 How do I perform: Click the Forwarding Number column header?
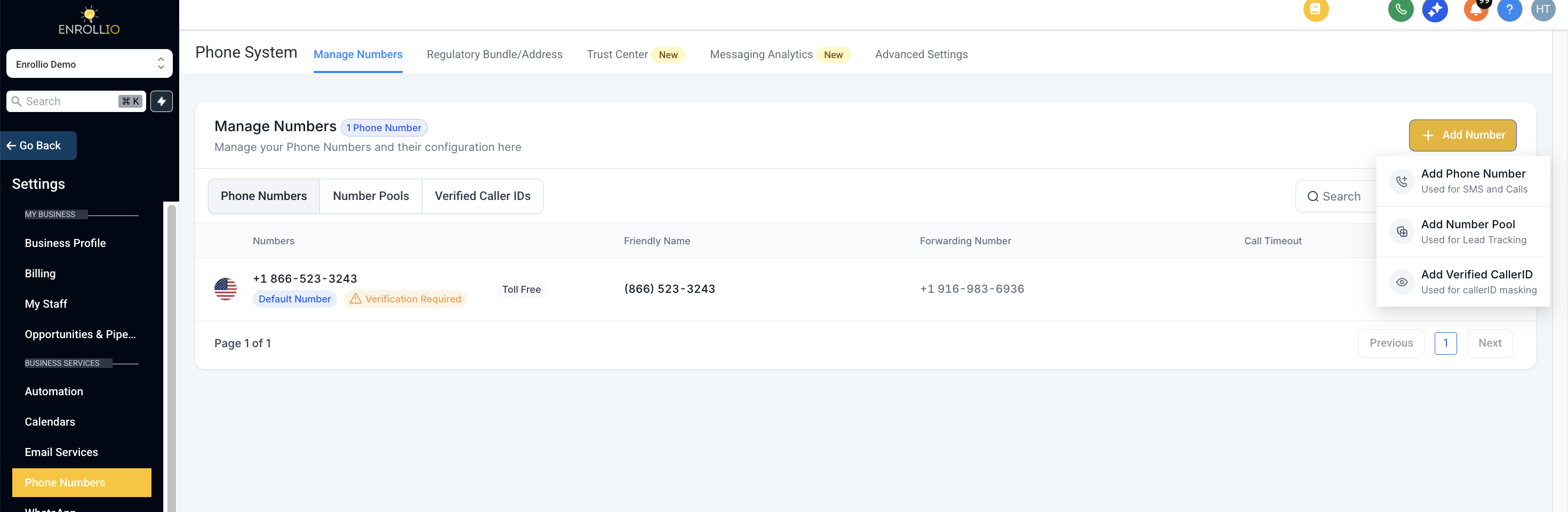(x=965, y=241)
